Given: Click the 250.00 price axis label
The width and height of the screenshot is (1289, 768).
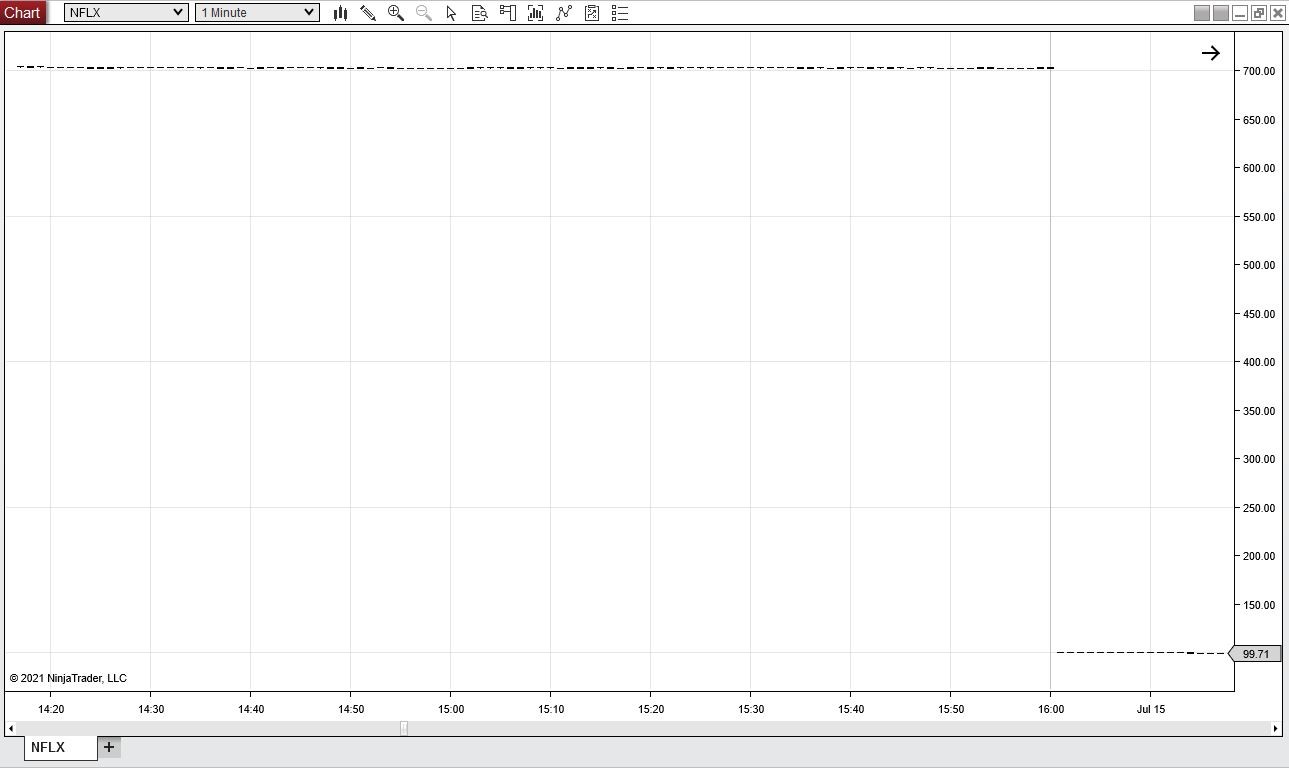Looking at the screenshot, I should [x=1259, y=508].
